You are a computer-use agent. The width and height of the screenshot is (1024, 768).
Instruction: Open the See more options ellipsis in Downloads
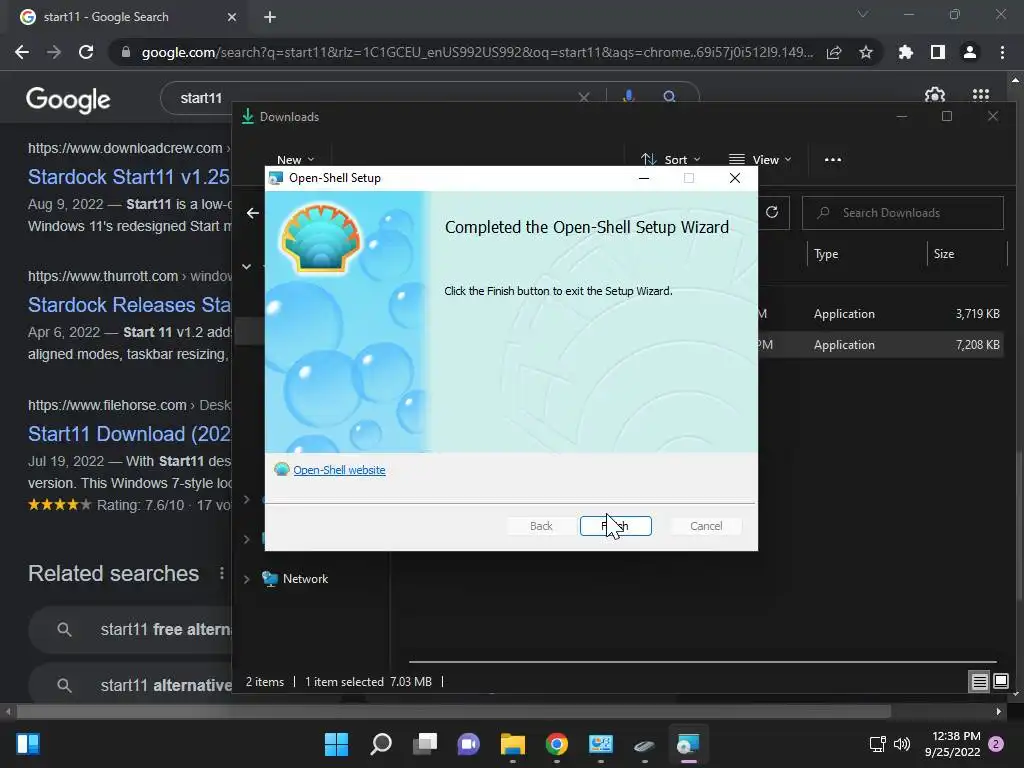[833, 159]
